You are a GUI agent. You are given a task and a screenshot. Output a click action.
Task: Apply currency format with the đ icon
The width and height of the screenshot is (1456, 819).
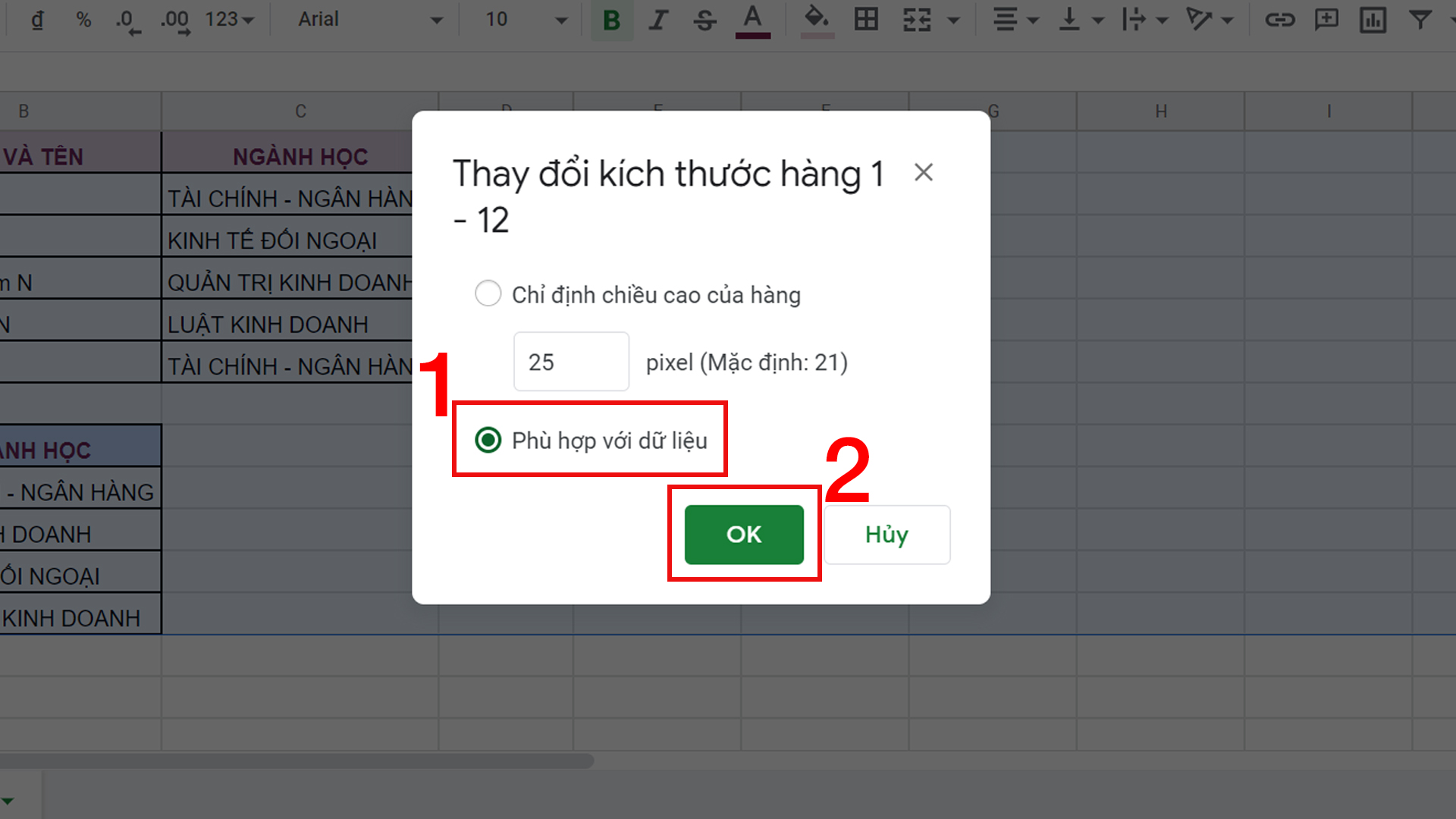pos(36,20)
